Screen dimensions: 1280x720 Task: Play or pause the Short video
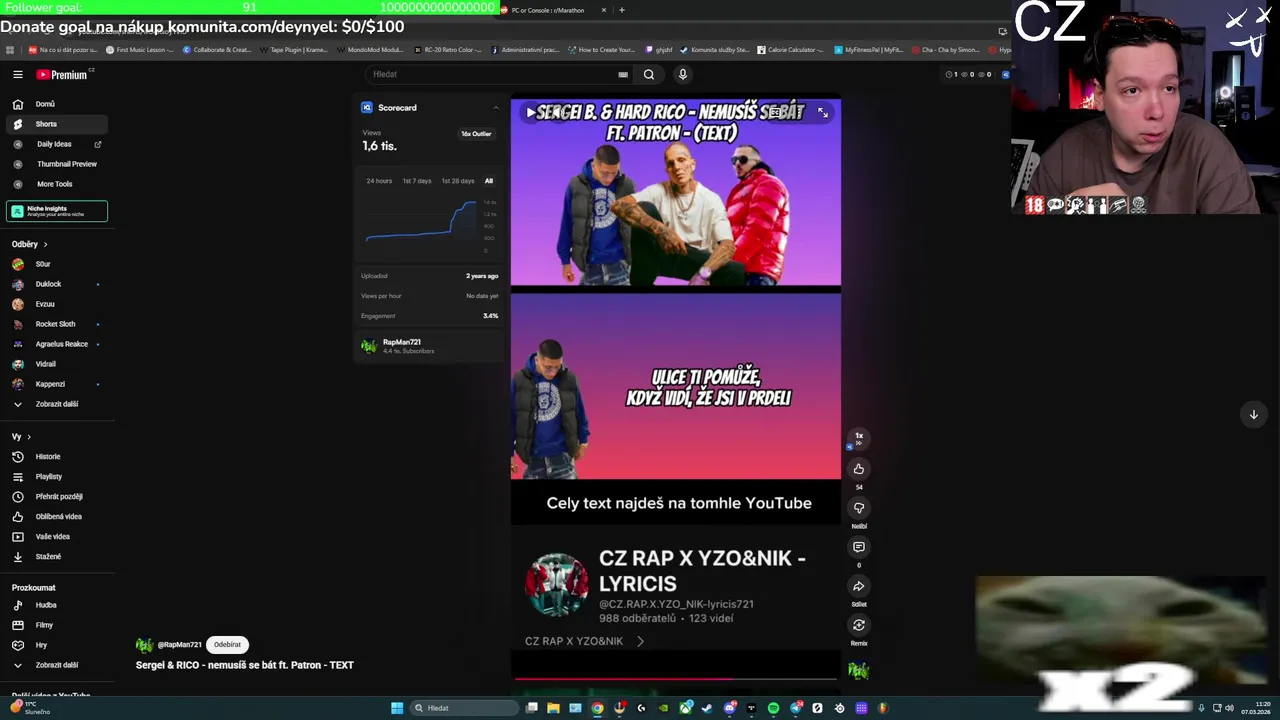click(x=530, y=113)
